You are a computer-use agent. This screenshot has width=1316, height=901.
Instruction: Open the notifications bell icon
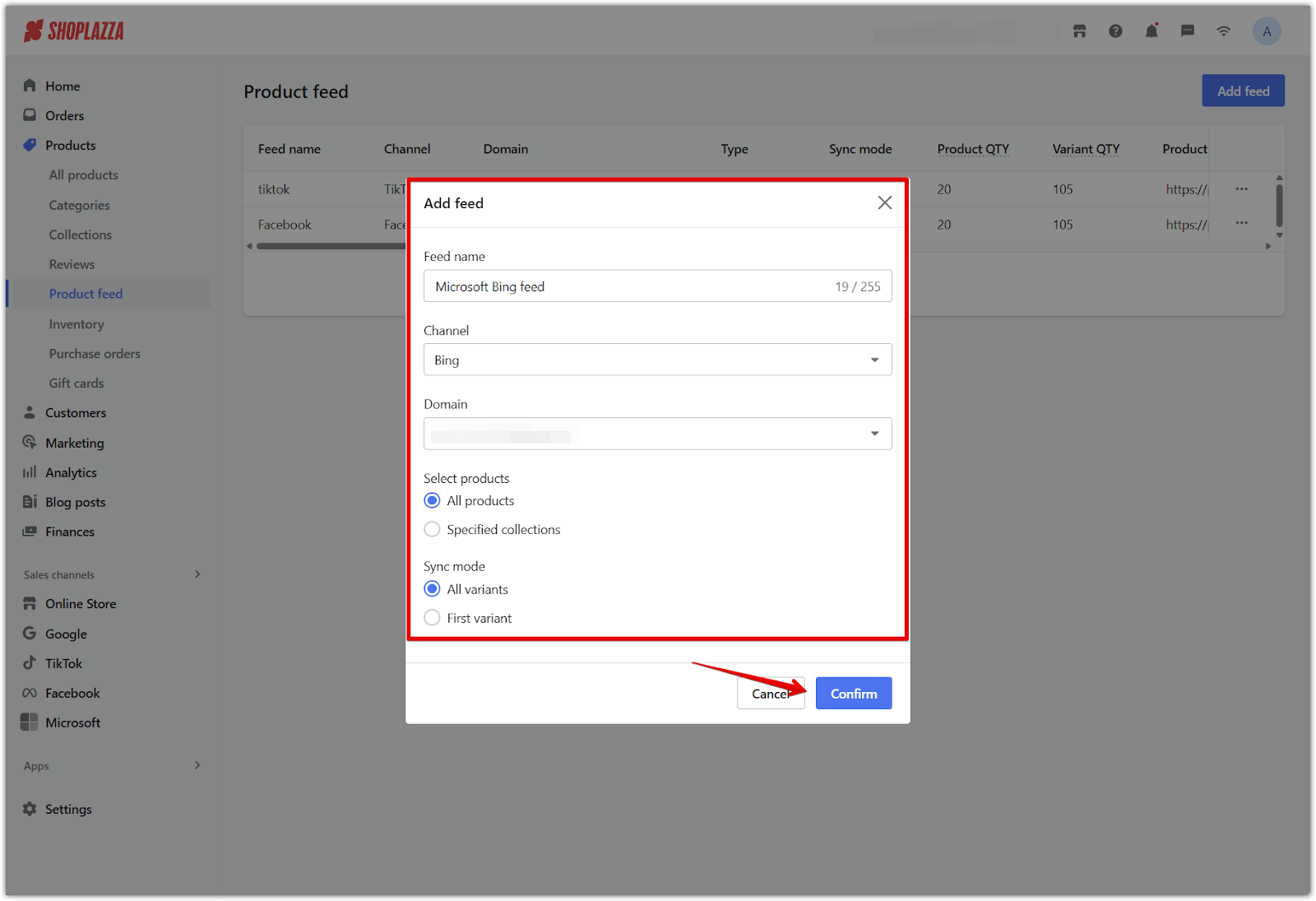[x=1151, y=31]
